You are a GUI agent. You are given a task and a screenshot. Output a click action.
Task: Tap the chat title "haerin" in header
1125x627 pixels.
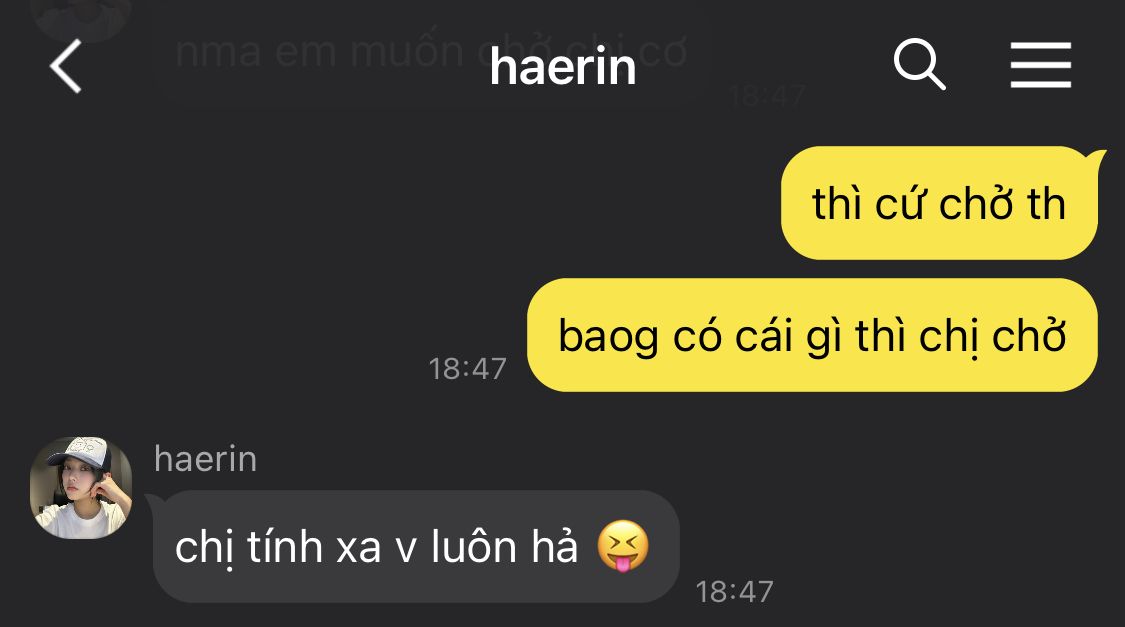pos(562,67)
